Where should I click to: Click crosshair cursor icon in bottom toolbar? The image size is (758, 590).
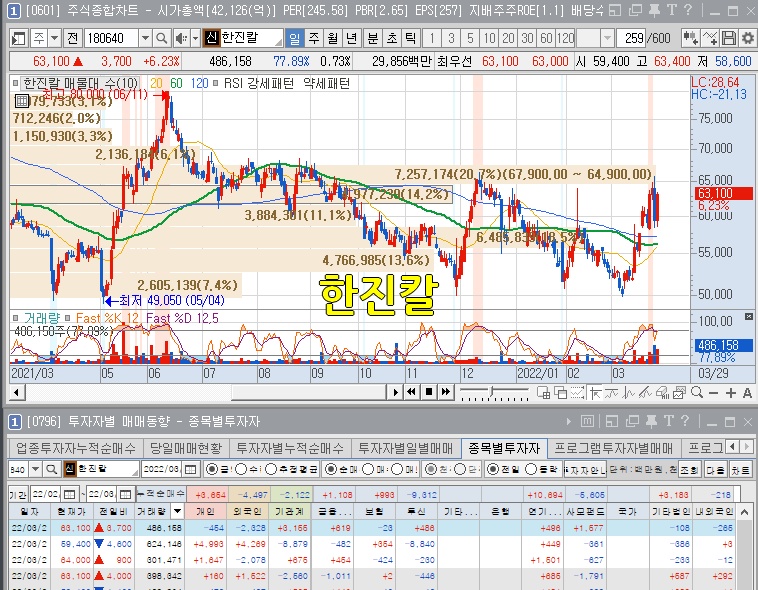click(596, 393)
